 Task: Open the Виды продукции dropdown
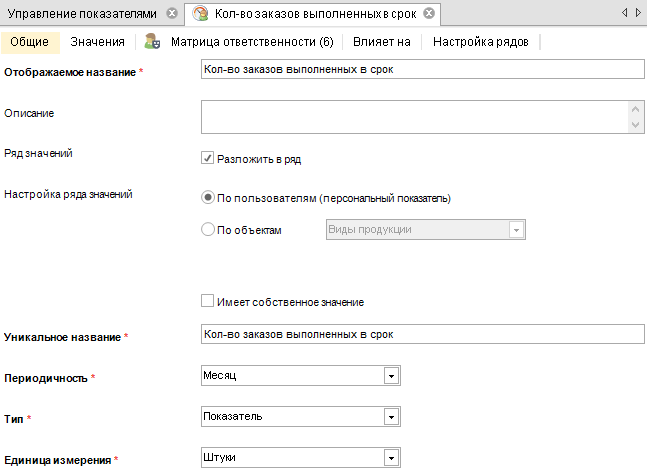pyautogui.click(x=517, y=230)
